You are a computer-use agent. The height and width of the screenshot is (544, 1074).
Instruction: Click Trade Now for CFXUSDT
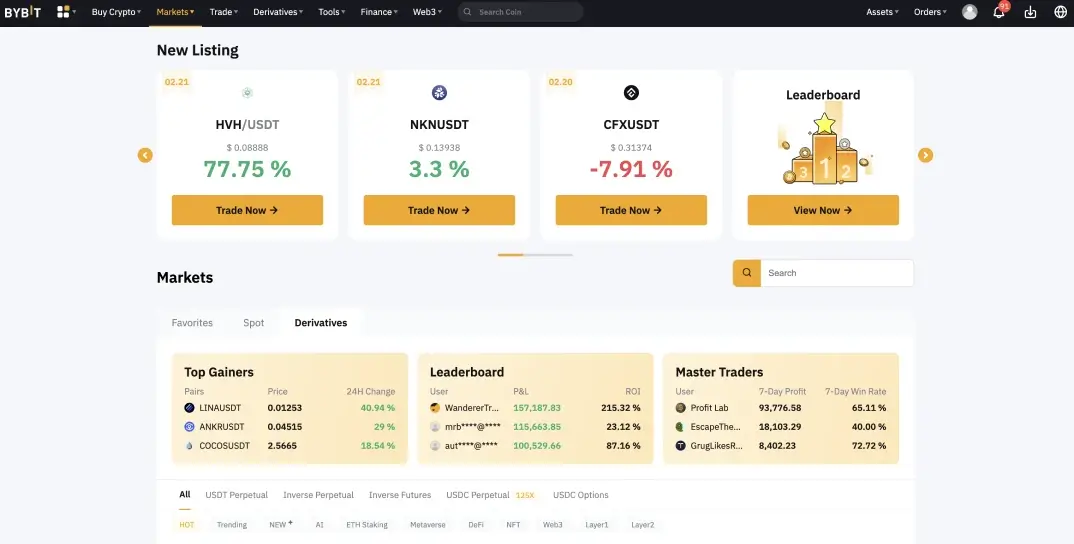tap(631, 210)
